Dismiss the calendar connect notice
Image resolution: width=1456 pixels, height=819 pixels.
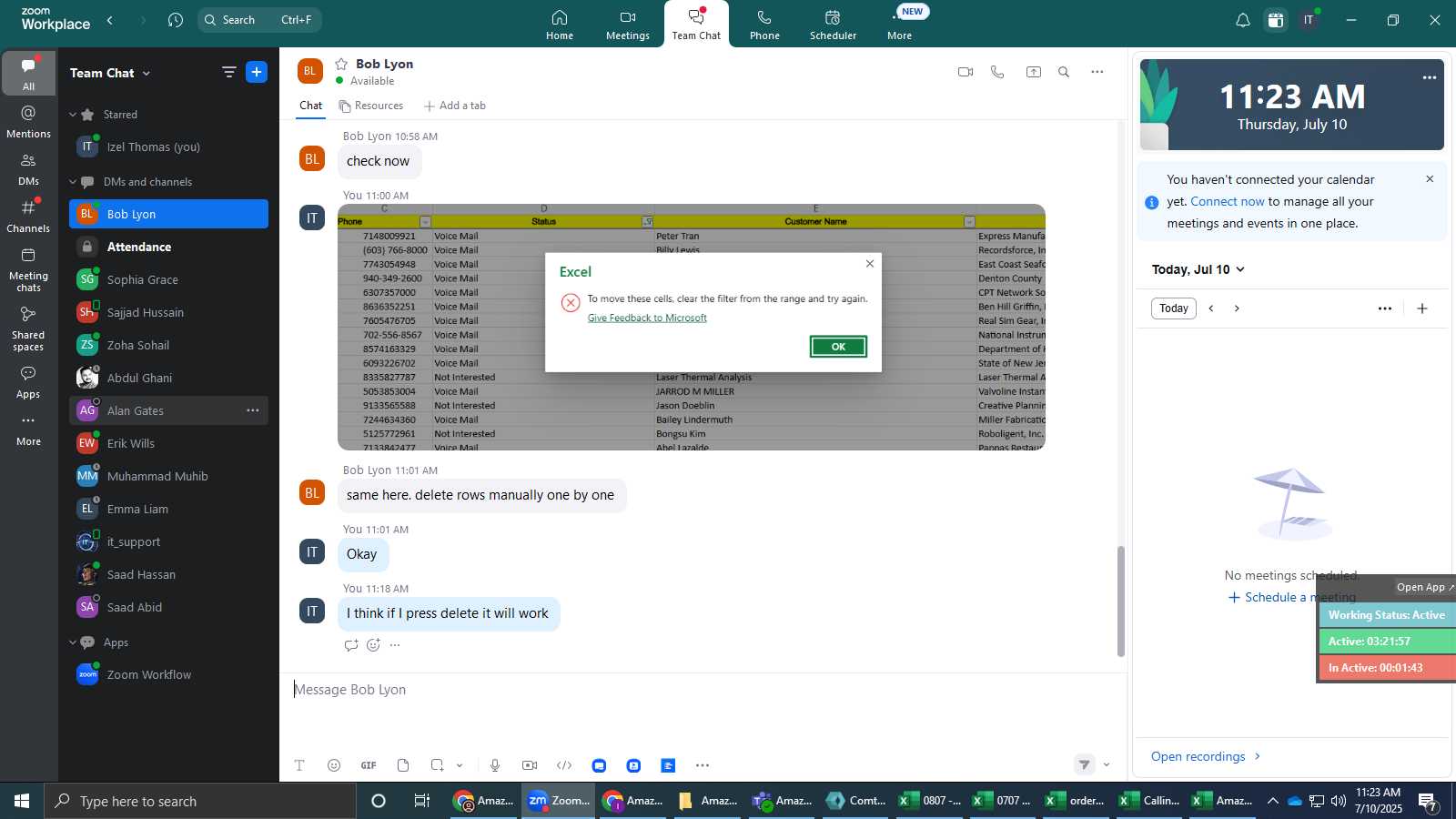coord(1430,179)
